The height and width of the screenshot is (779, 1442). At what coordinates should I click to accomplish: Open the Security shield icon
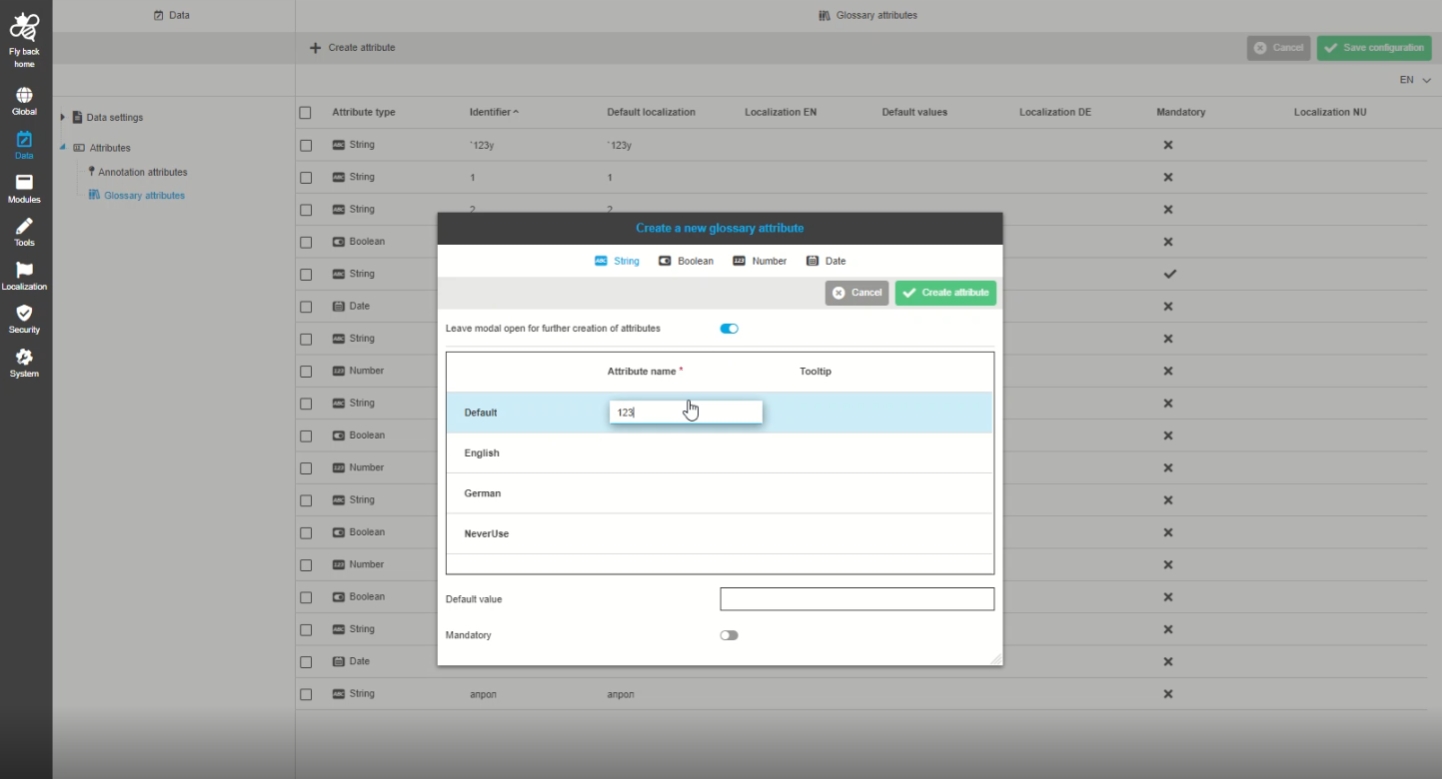point(24,314)
